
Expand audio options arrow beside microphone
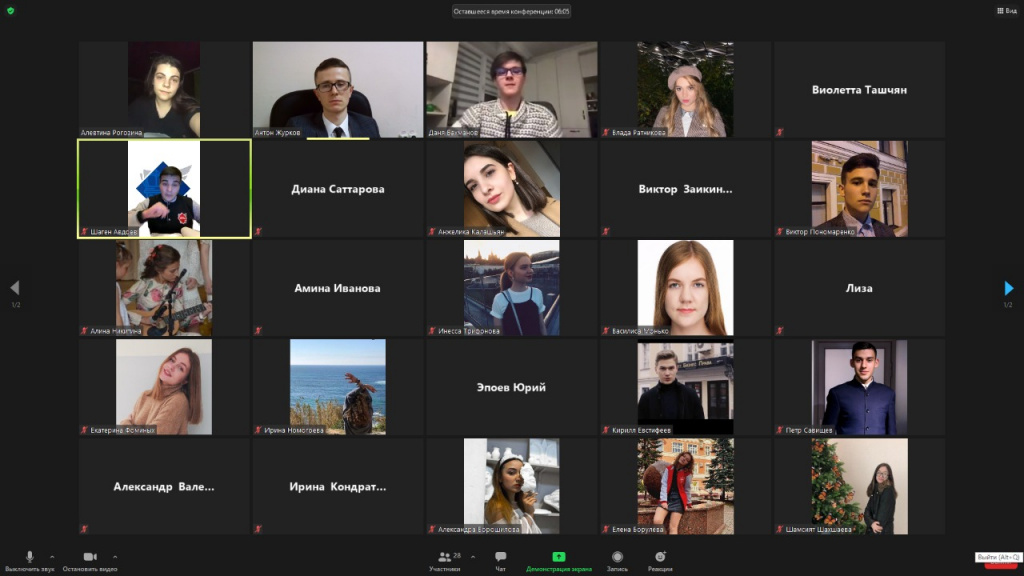click(x=52, y=557)
